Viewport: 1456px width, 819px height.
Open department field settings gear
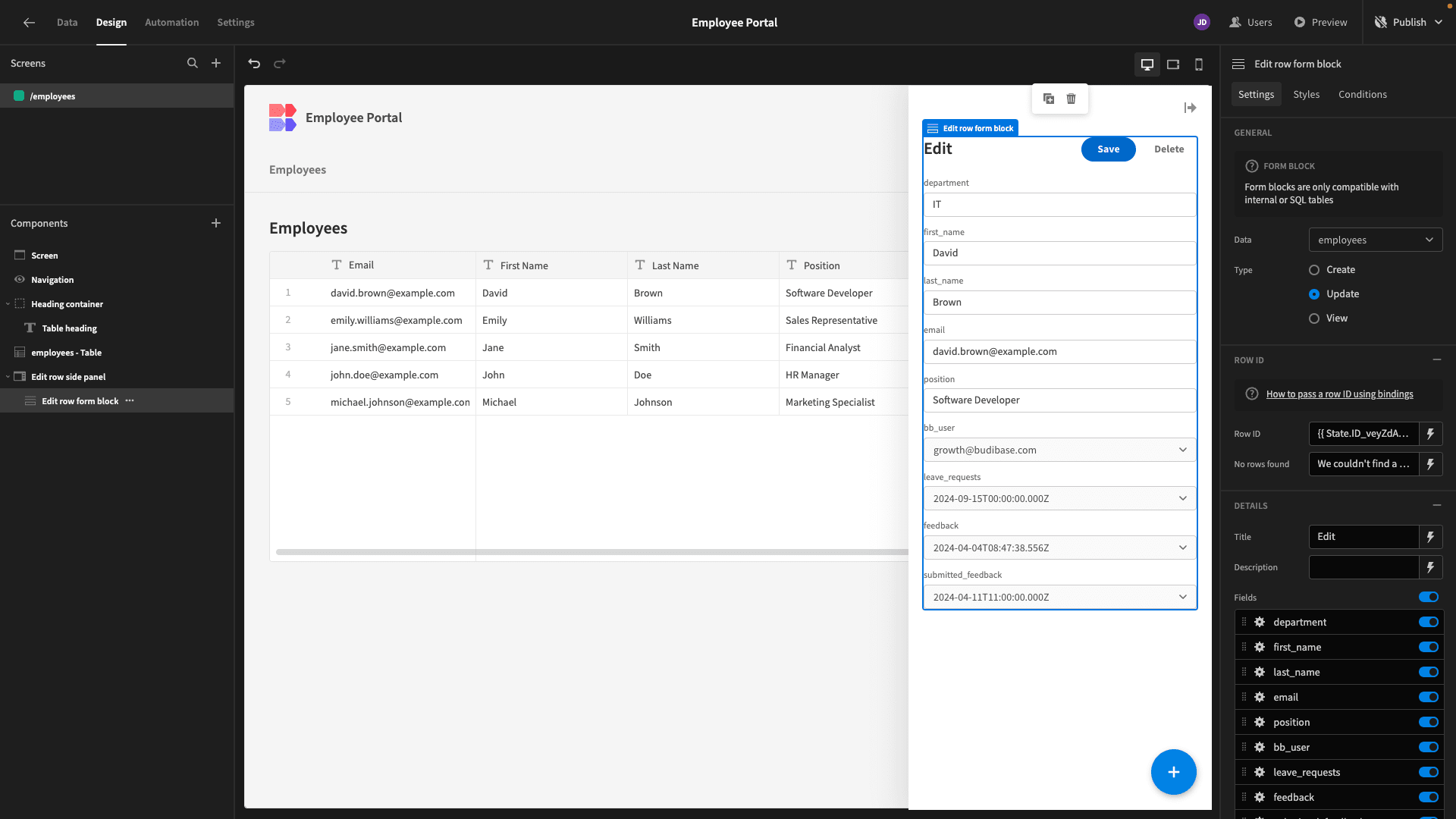tap(1260, 622)
